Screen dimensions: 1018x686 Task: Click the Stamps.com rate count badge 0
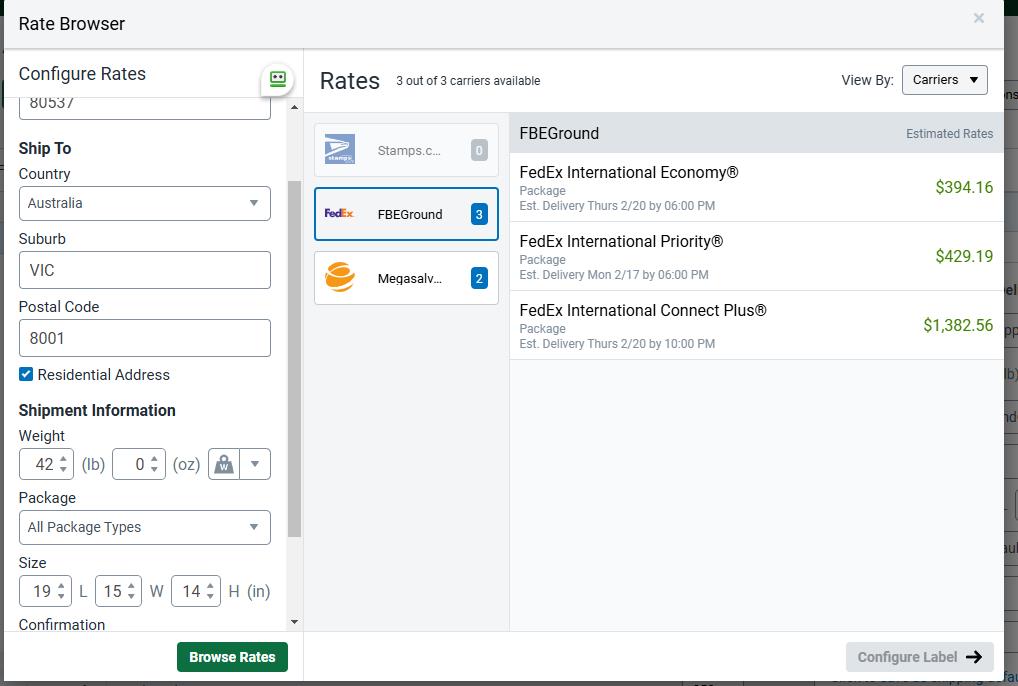tap(479, 150)
